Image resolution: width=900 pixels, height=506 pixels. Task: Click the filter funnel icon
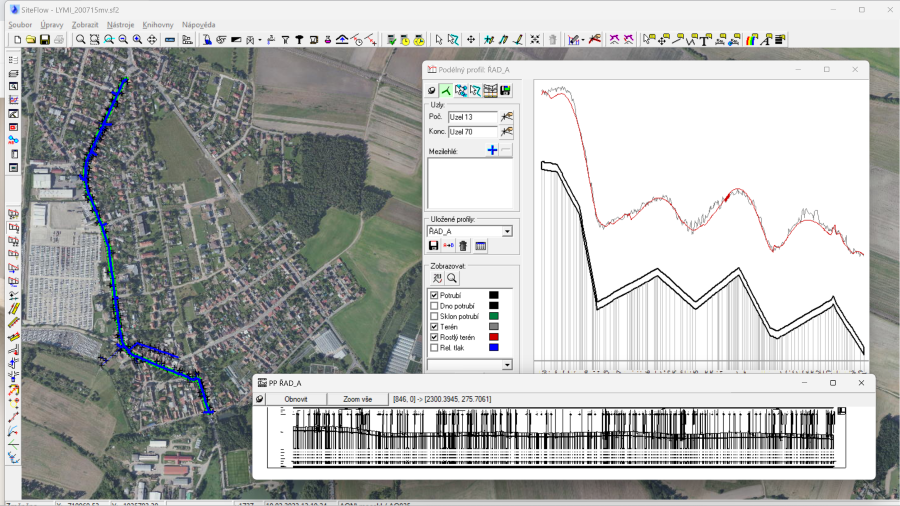(x=285, y=40)
